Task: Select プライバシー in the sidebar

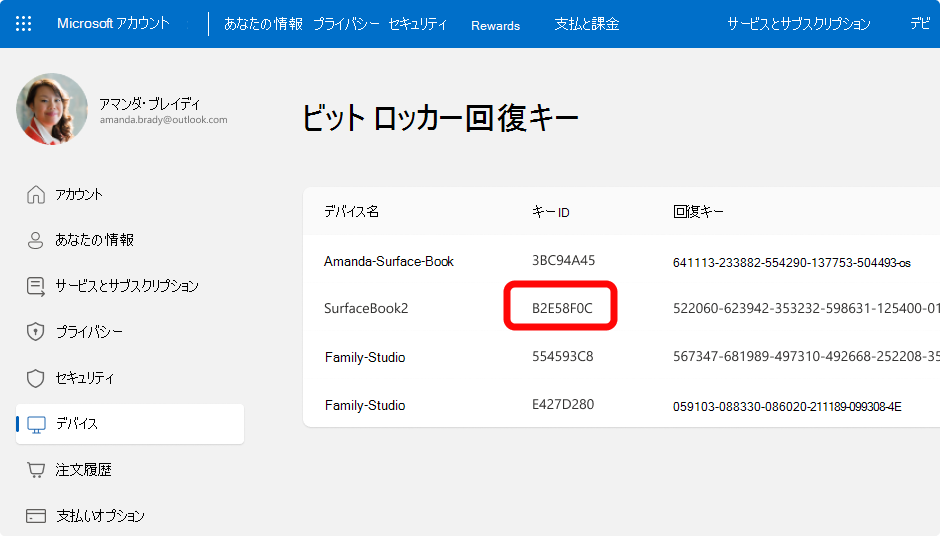Action: pyautogui.click(x=89, y=332)
